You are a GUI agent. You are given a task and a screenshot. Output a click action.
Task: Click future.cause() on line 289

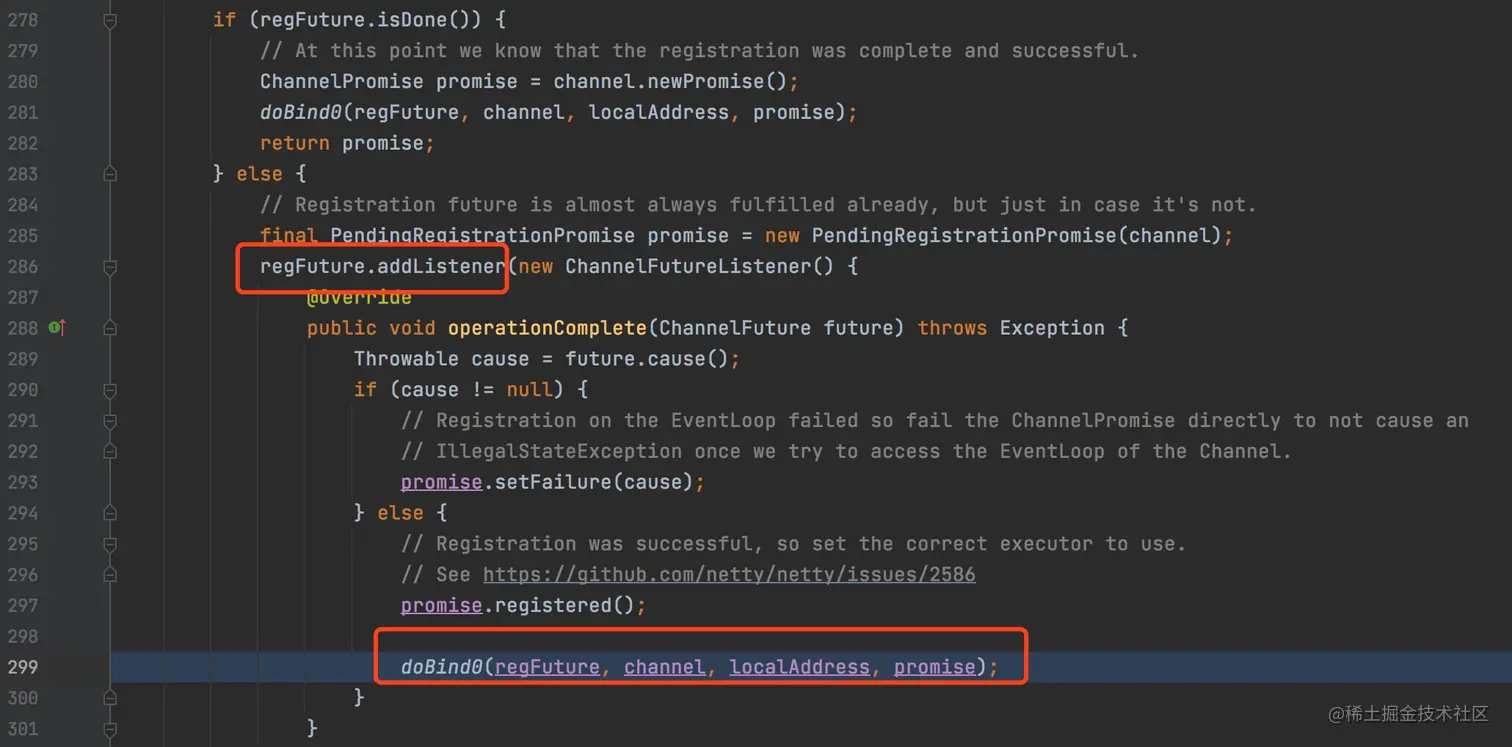[x=647, y=359]
